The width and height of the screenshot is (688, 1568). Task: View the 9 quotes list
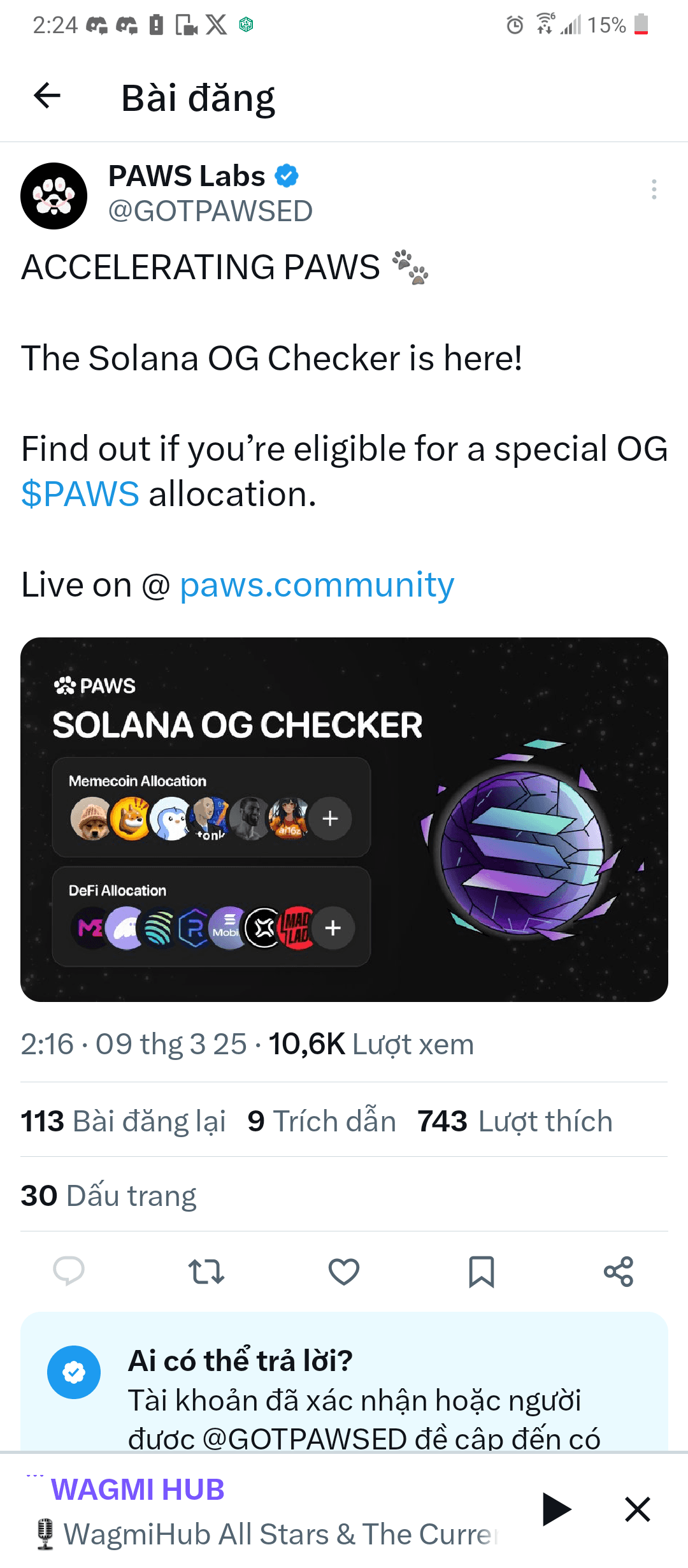point(322,1121)
